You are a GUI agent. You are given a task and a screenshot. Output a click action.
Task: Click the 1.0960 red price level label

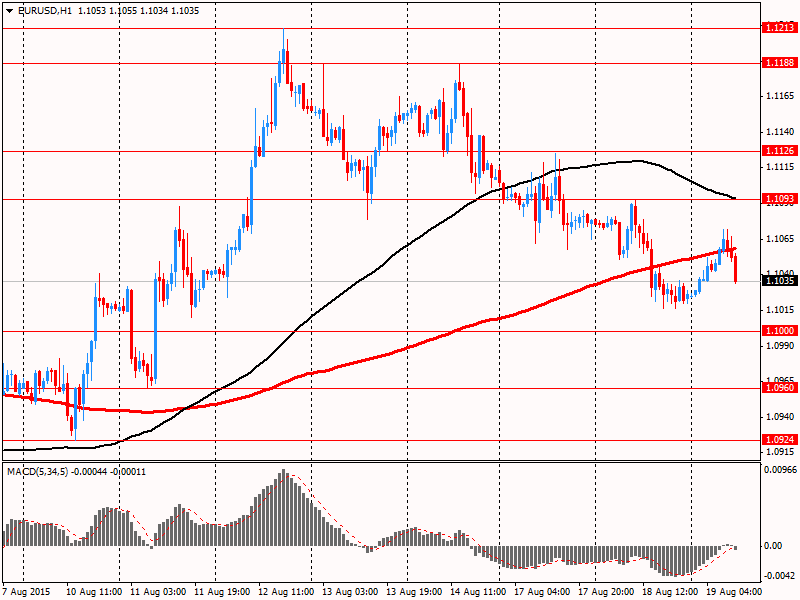(x=779, y=388)
